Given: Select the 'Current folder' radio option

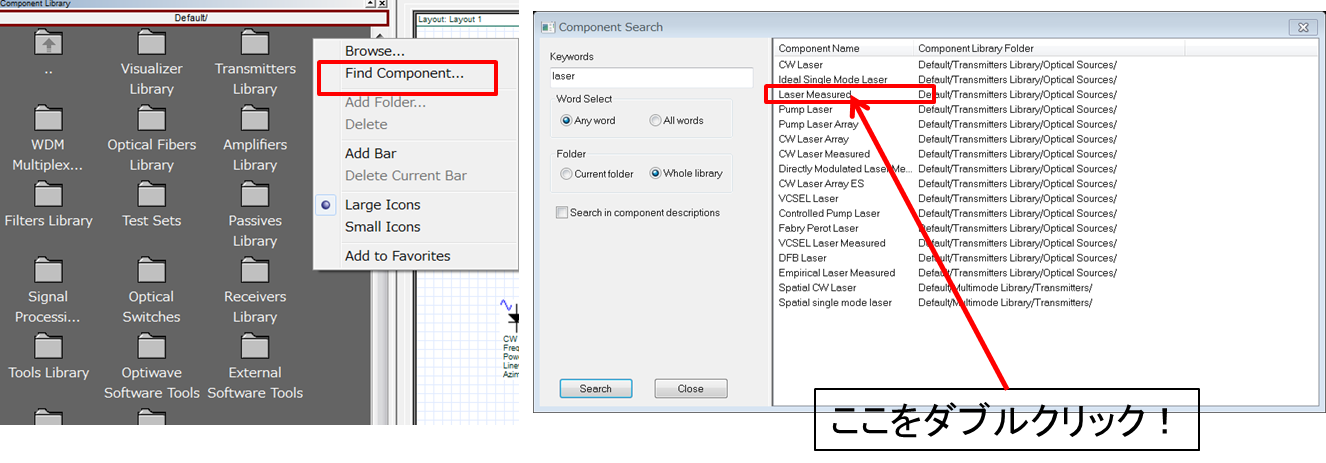Looking at the screenshot, I should click(567, 174).
